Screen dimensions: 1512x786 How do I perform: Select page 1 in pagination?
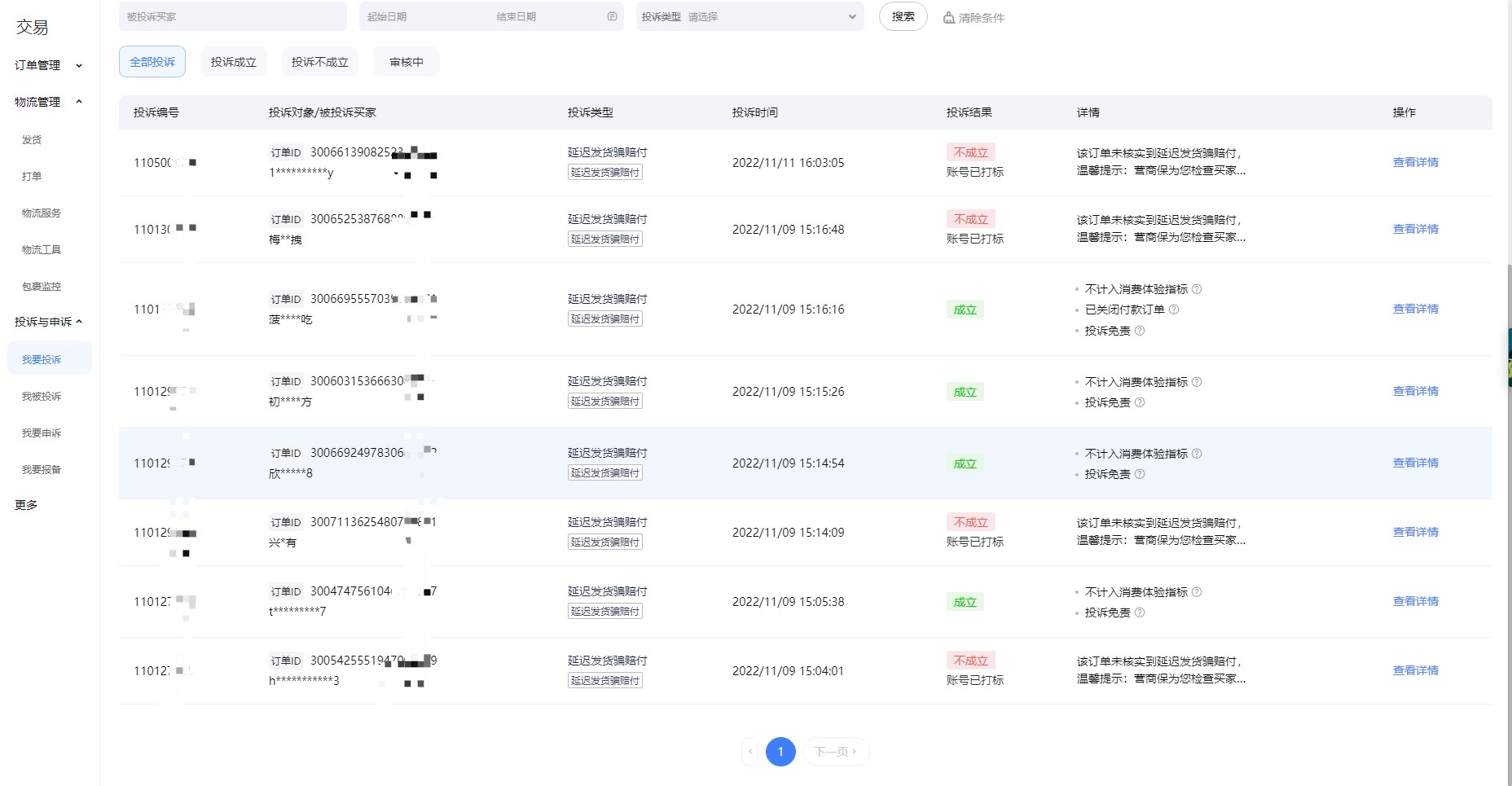coord(780,752)
